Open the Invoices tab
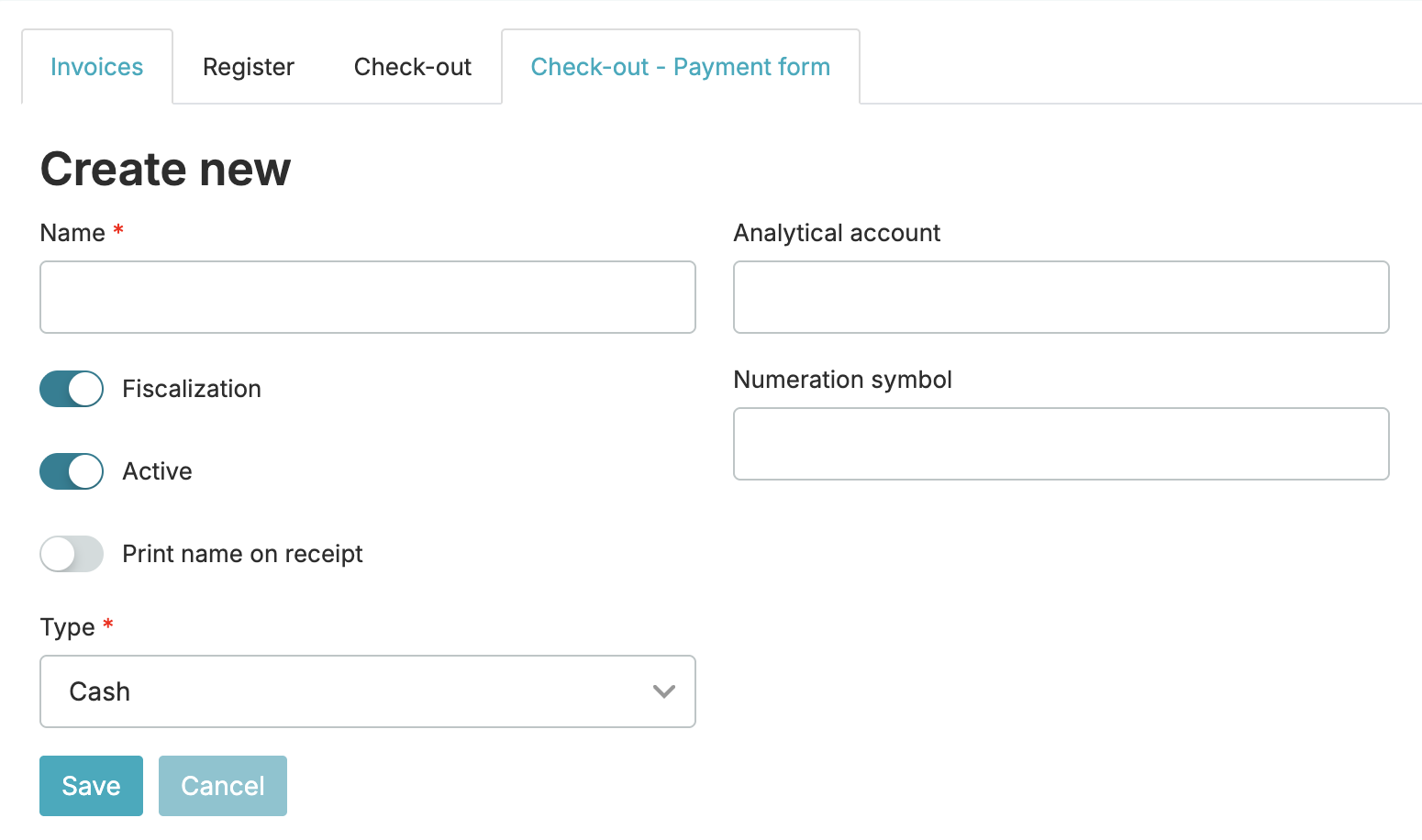This screenshot has height=840, width=1422. point(96,67)
